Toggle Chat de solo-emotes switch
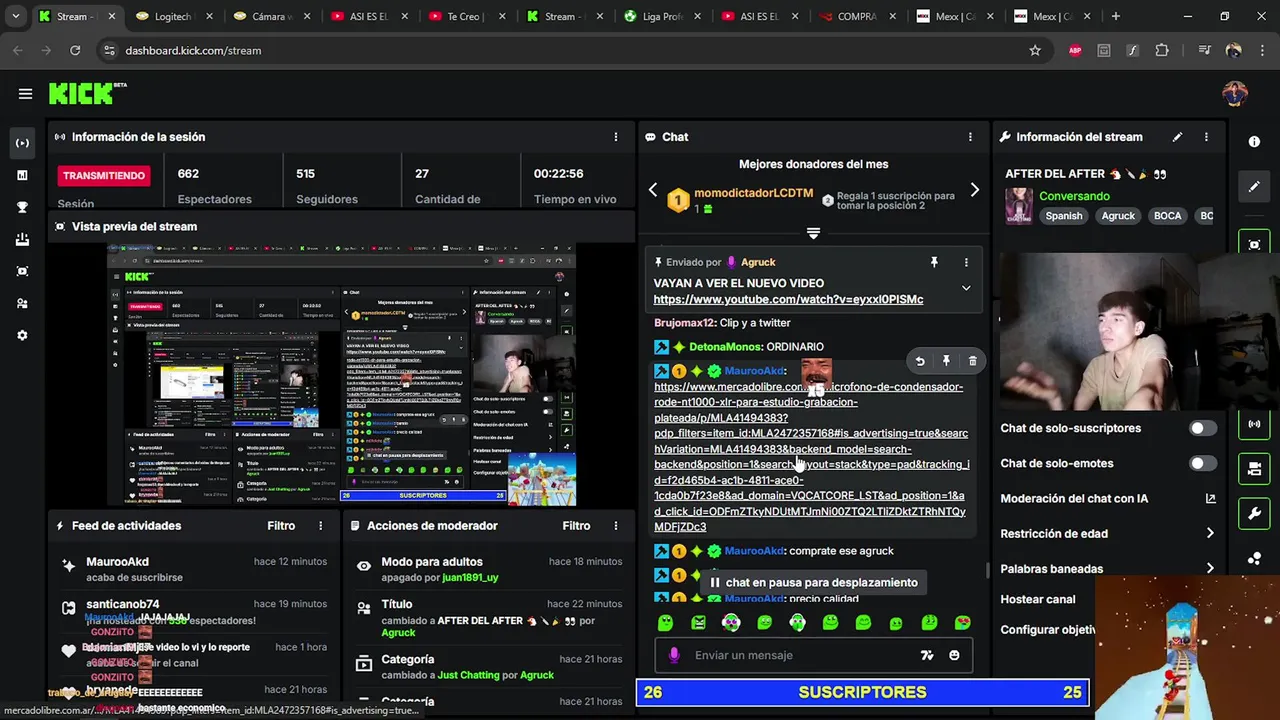Screen dimensions: 1280x720 click(1202, 463)
